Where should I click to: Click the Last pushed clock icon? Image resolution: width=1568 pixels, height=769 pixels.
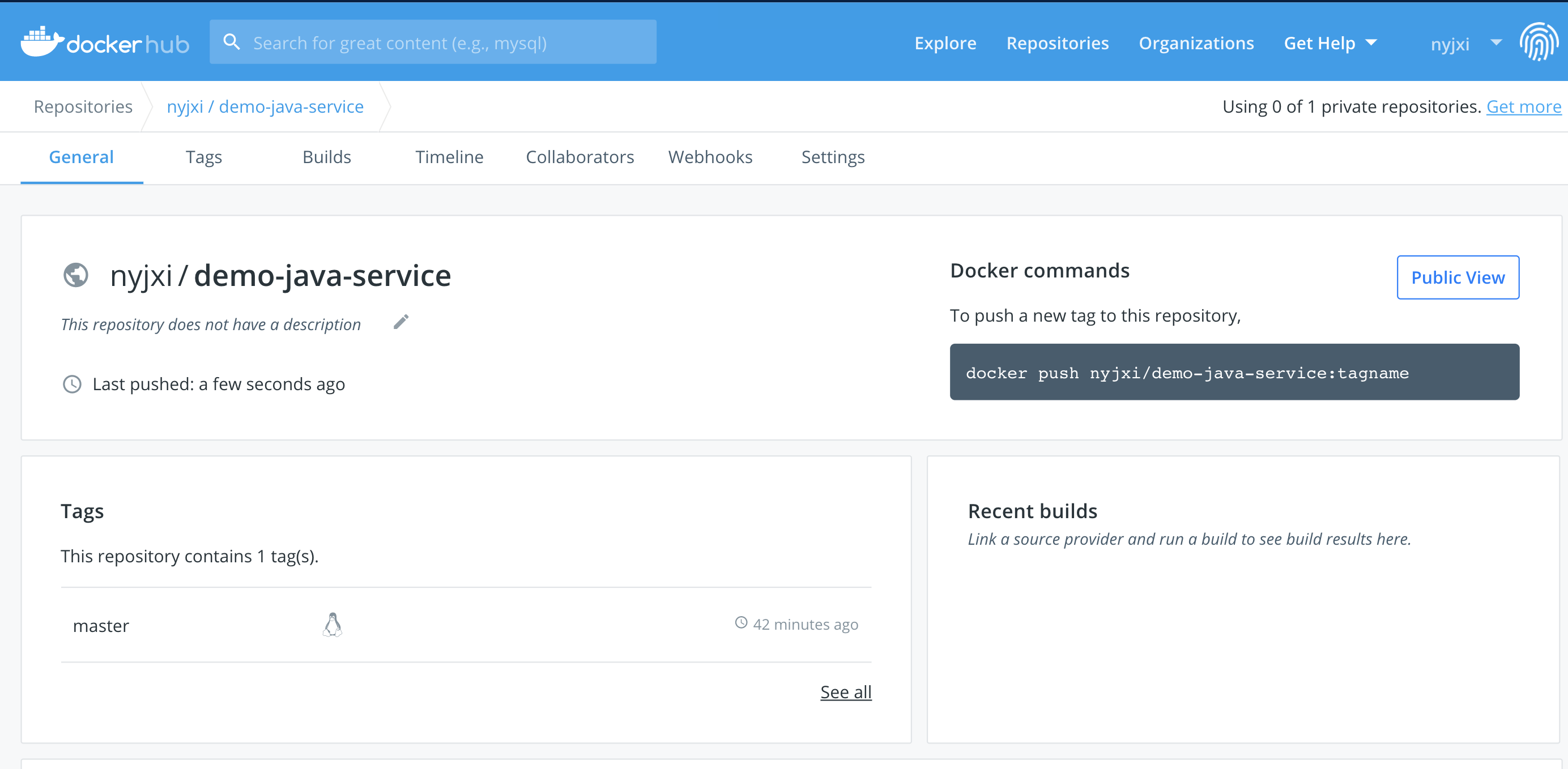[72, 384]
